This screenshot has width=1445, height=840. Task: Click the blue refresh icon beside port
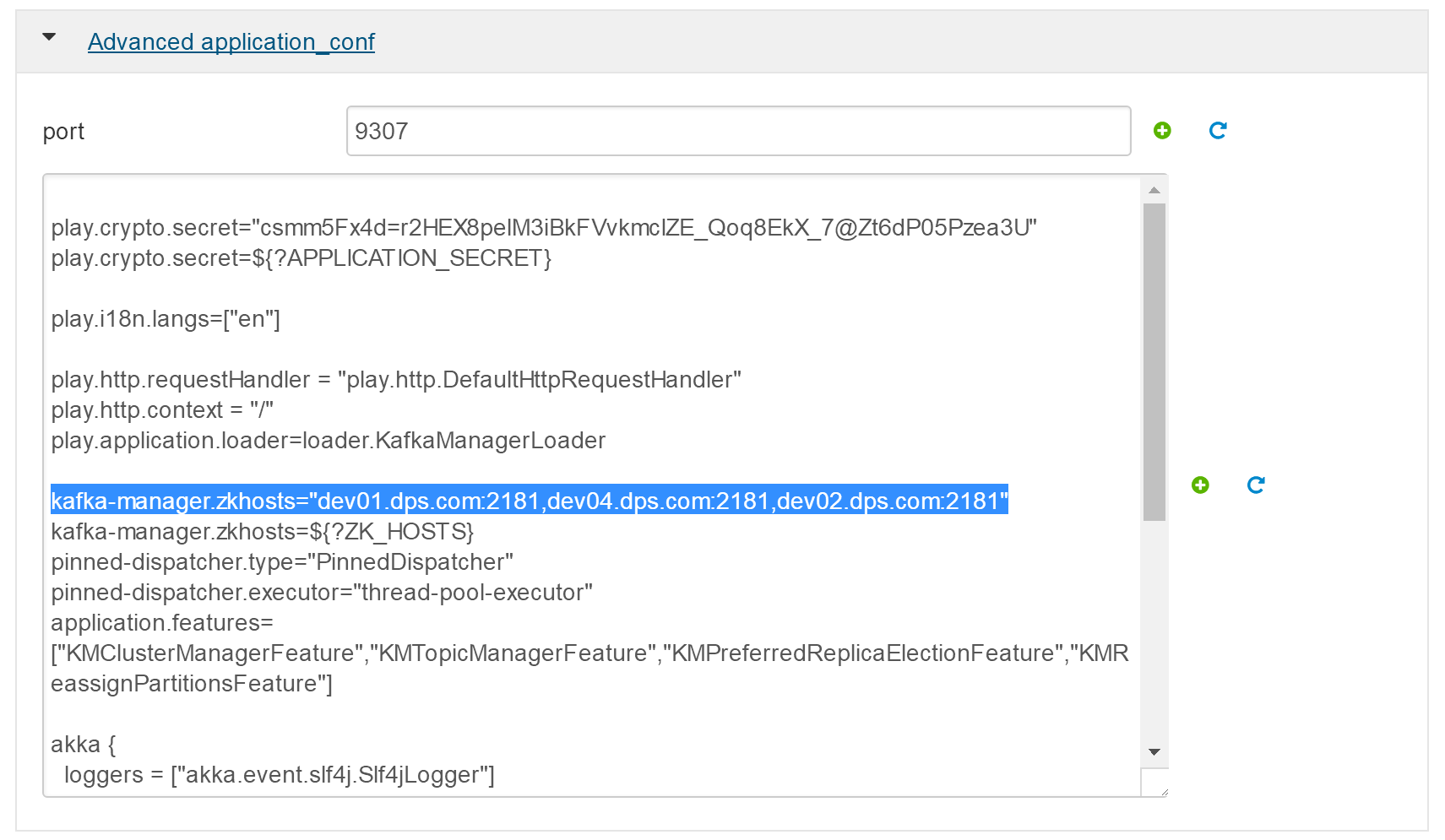pos(1218,130)
